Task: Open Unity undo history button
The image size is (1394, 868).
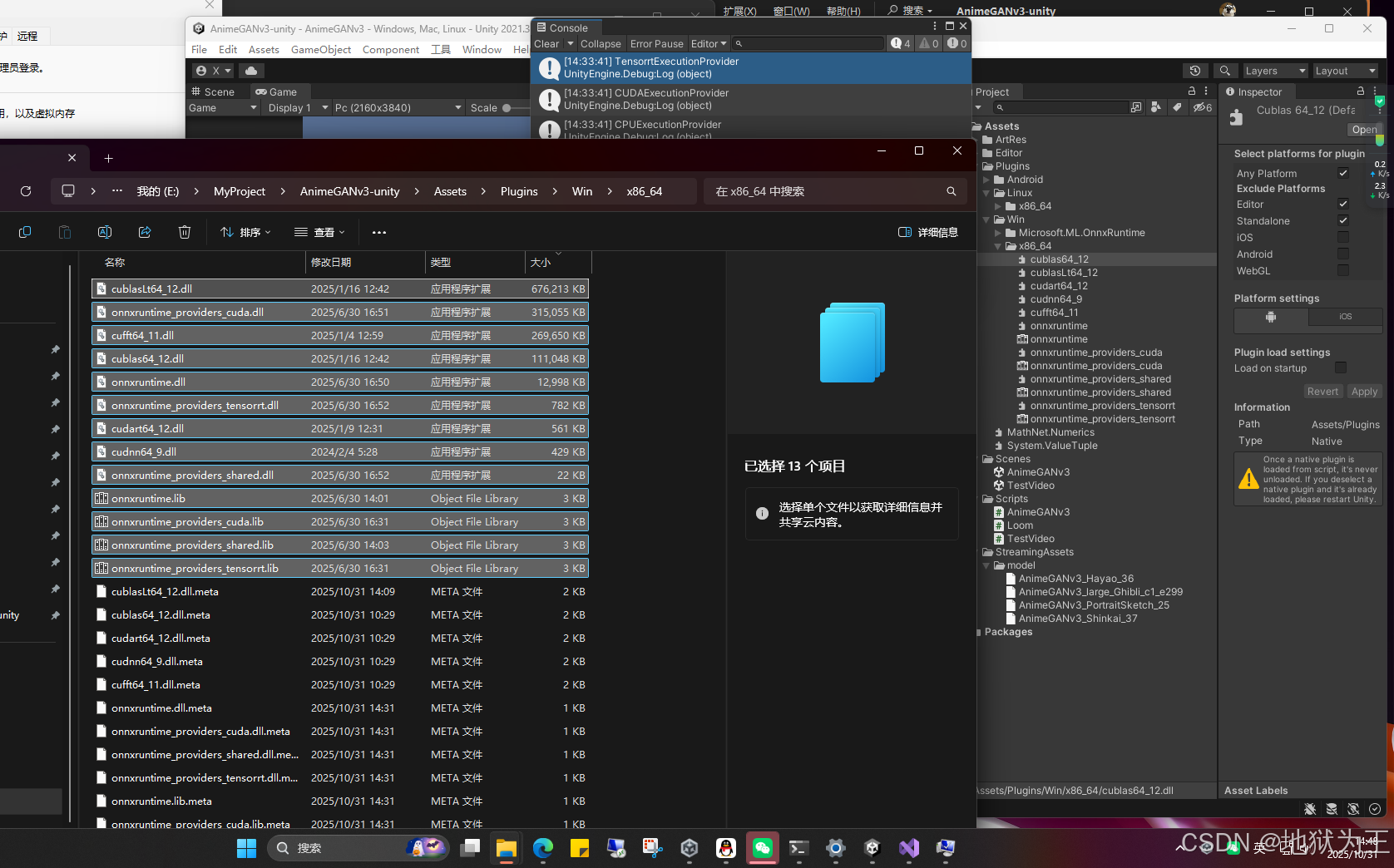Action: [x=1195, y=71]
